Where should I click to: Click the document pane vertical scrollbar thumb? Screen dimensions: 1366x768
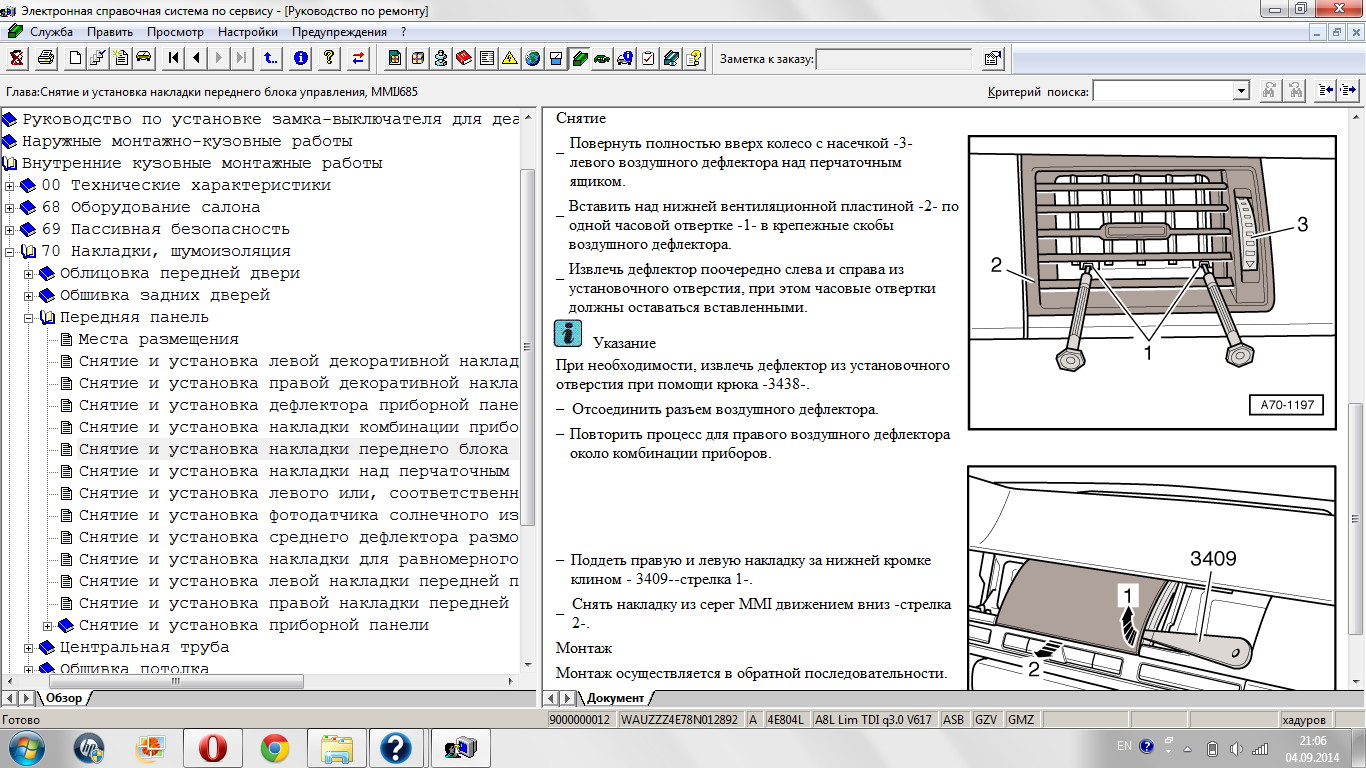coord(1355,520)
